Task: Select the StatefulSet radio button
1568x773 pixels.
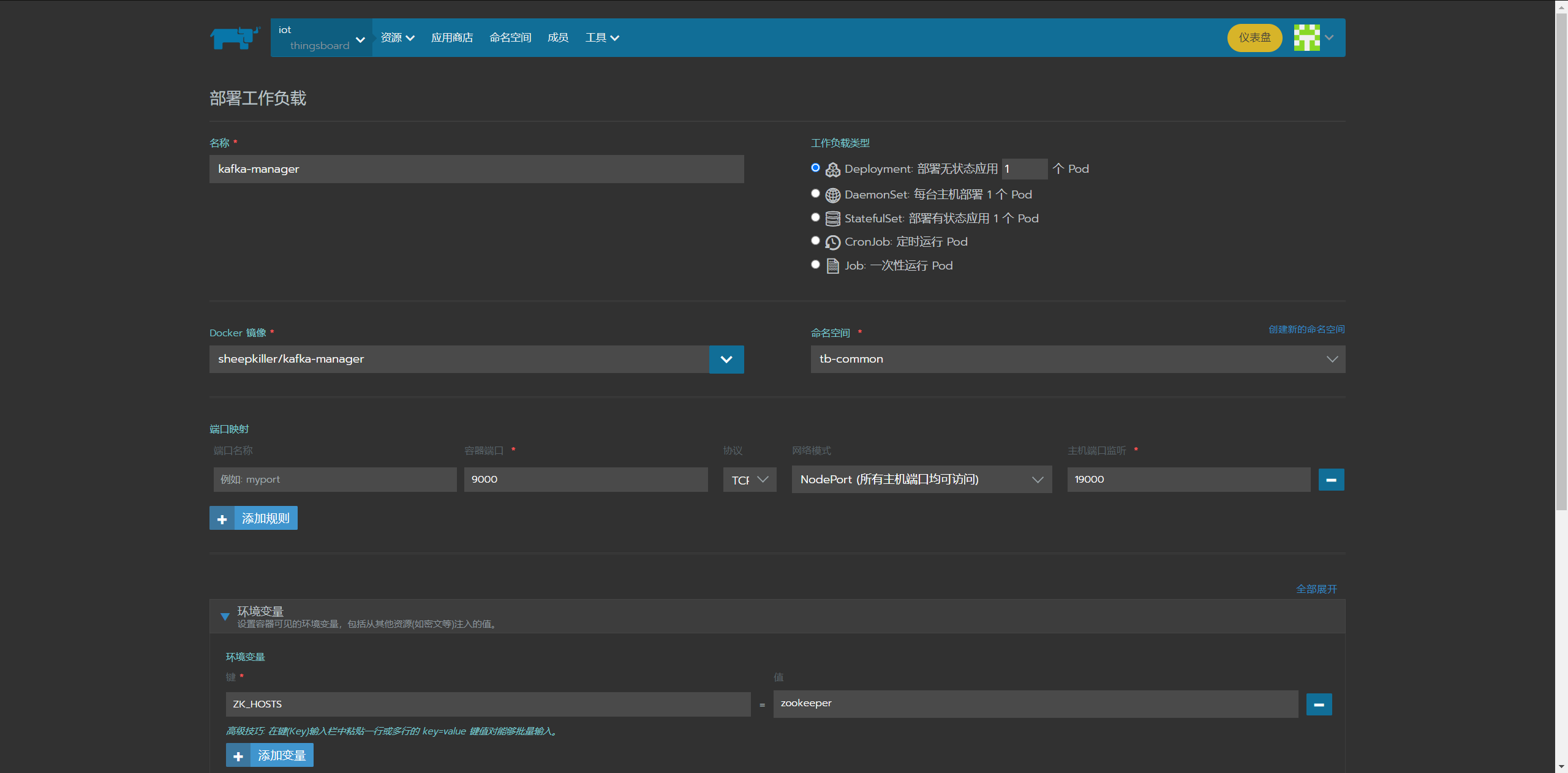Action: tap(815, 217)
